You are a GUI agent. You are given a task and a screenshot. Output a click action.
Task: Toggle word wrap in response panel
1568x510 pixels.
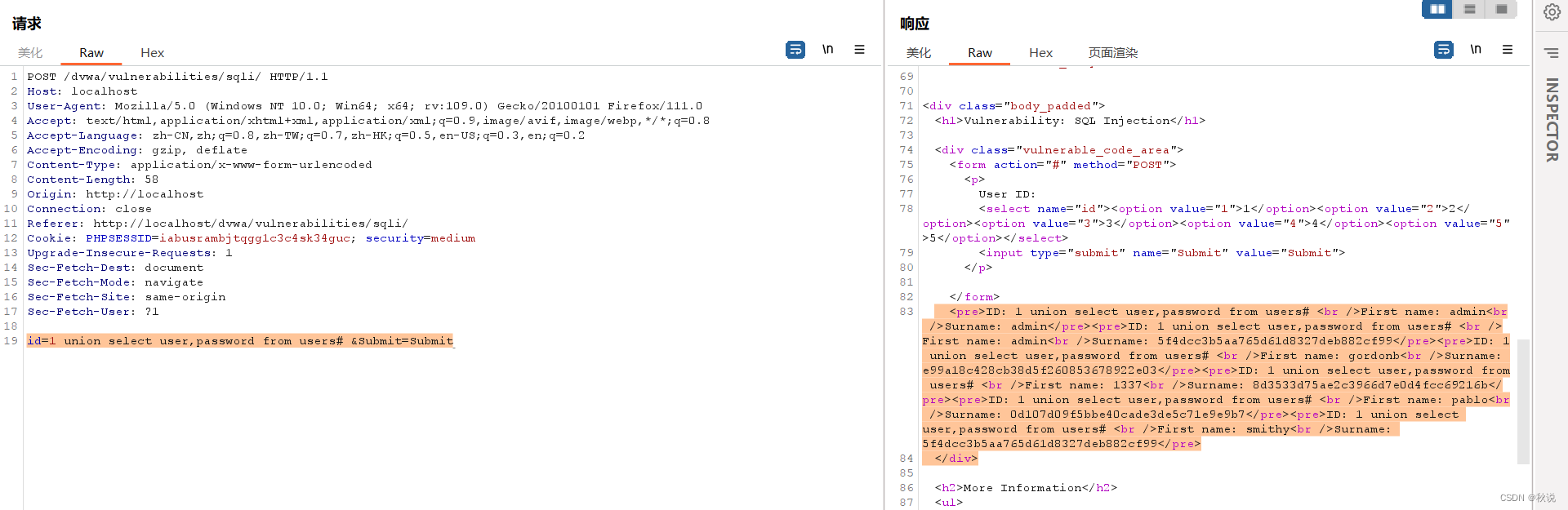coord(1443,50)
